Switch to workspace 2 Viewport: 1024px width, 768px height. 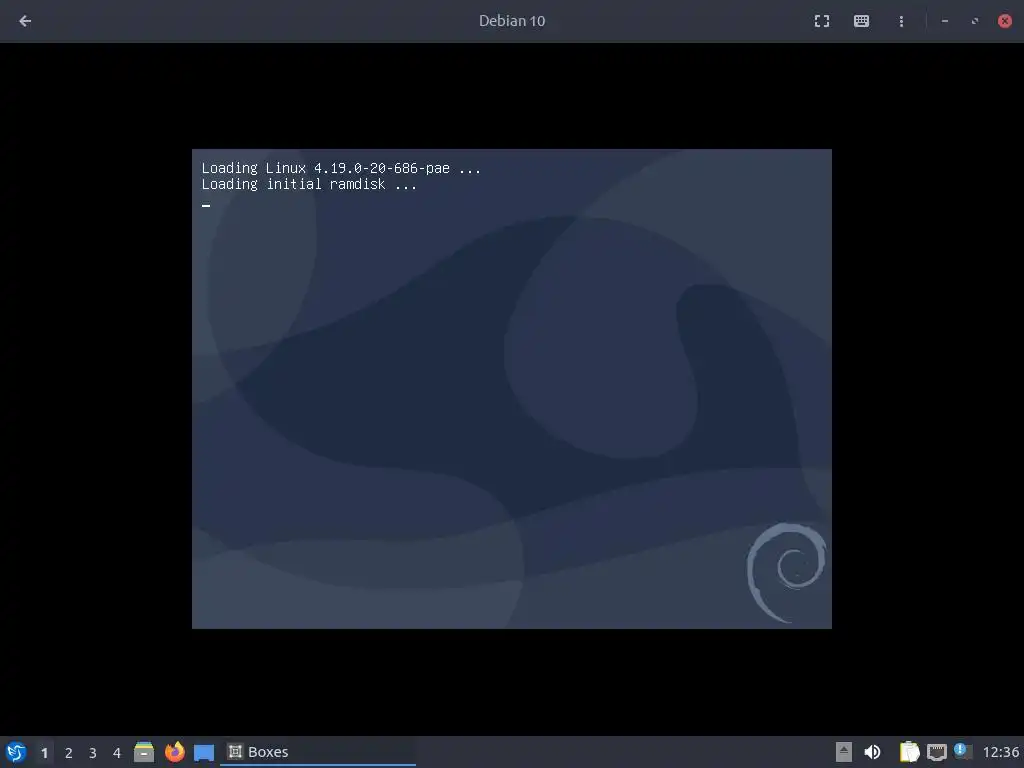coord(69,753)
